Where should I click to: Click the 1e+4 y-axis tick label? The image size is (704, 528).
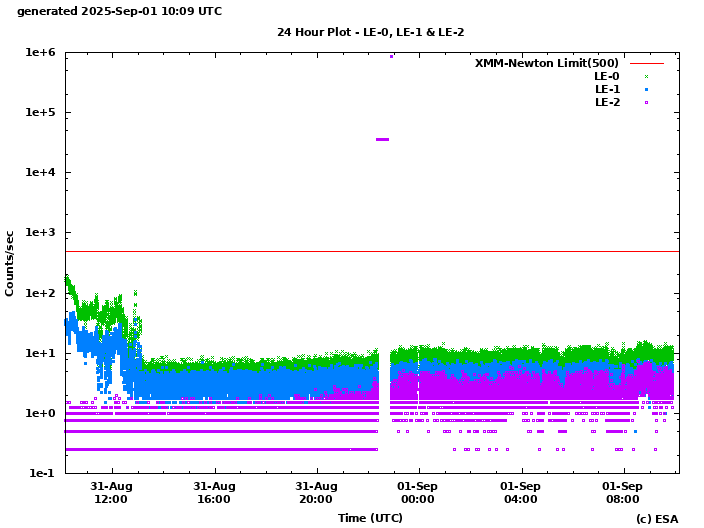[x=40, y=172]
